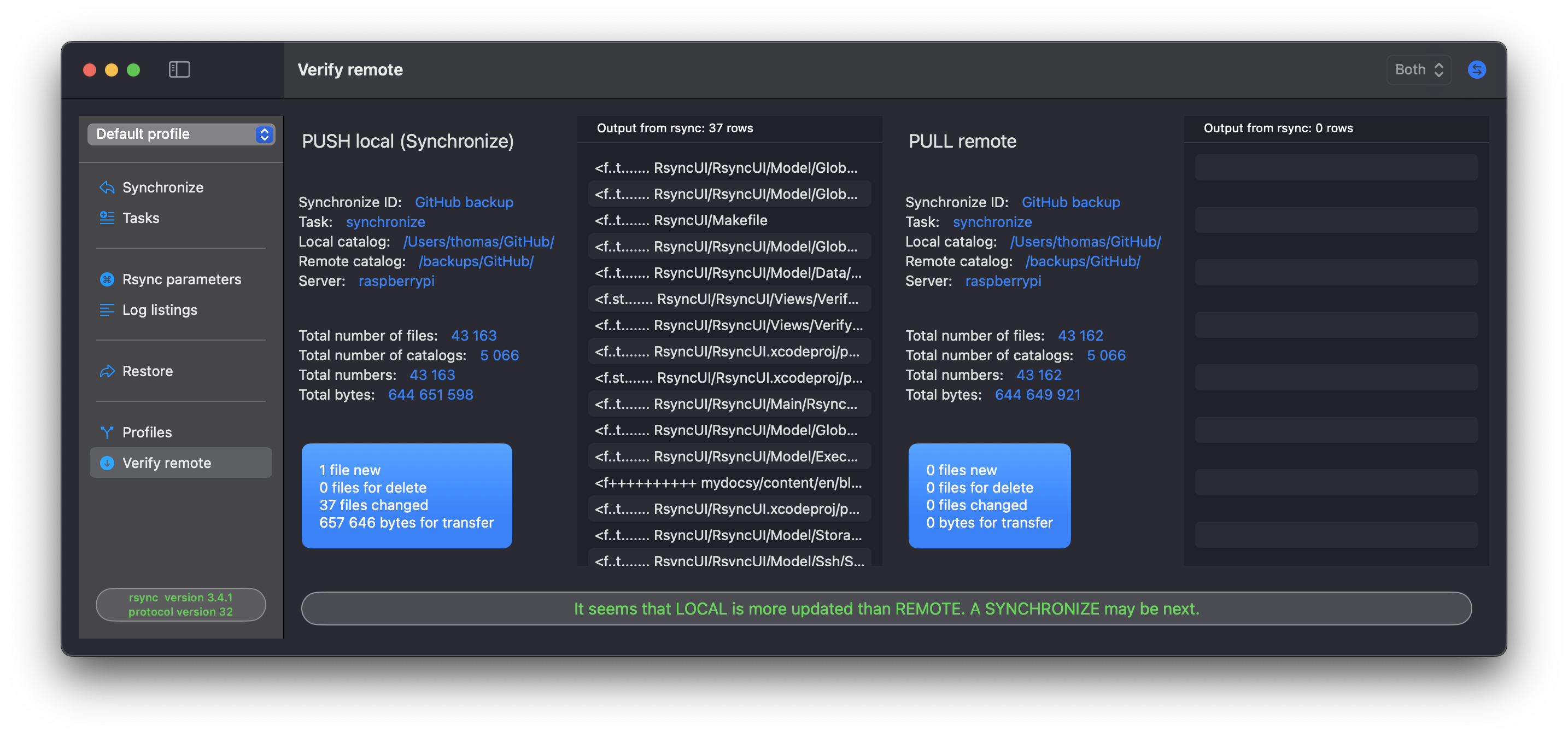Select the RsyncUI/RsyncUI/Views/Verify... <f..t row
Screen dimensions: 1568x737
pos(729,324)
